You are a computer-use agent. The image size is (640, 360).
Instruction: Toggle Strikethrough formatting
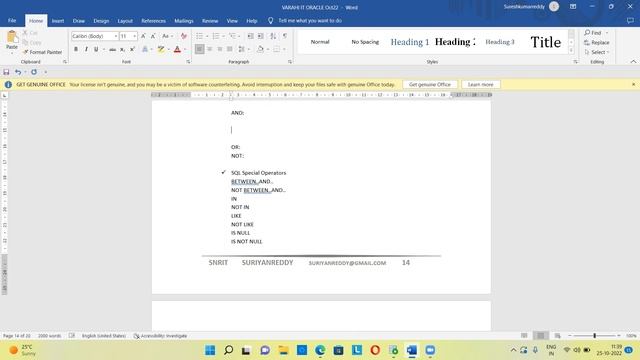(112, 49)
